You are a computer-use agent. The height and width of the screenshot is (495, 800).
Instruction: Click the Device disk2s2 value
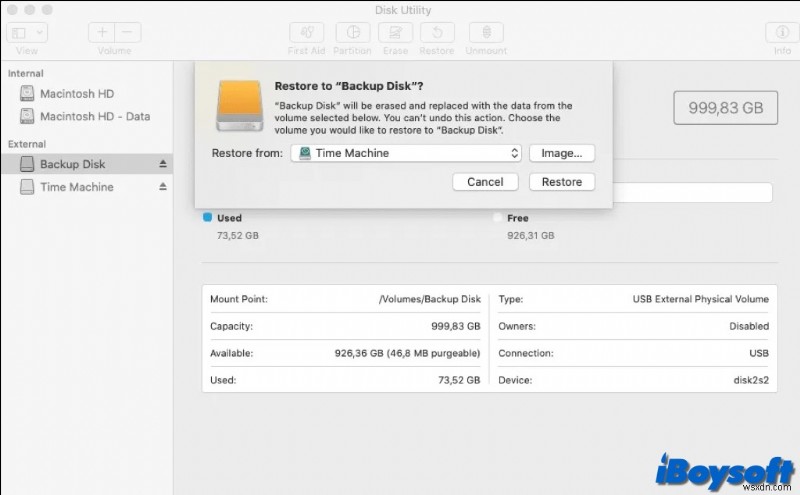(751, 380)
